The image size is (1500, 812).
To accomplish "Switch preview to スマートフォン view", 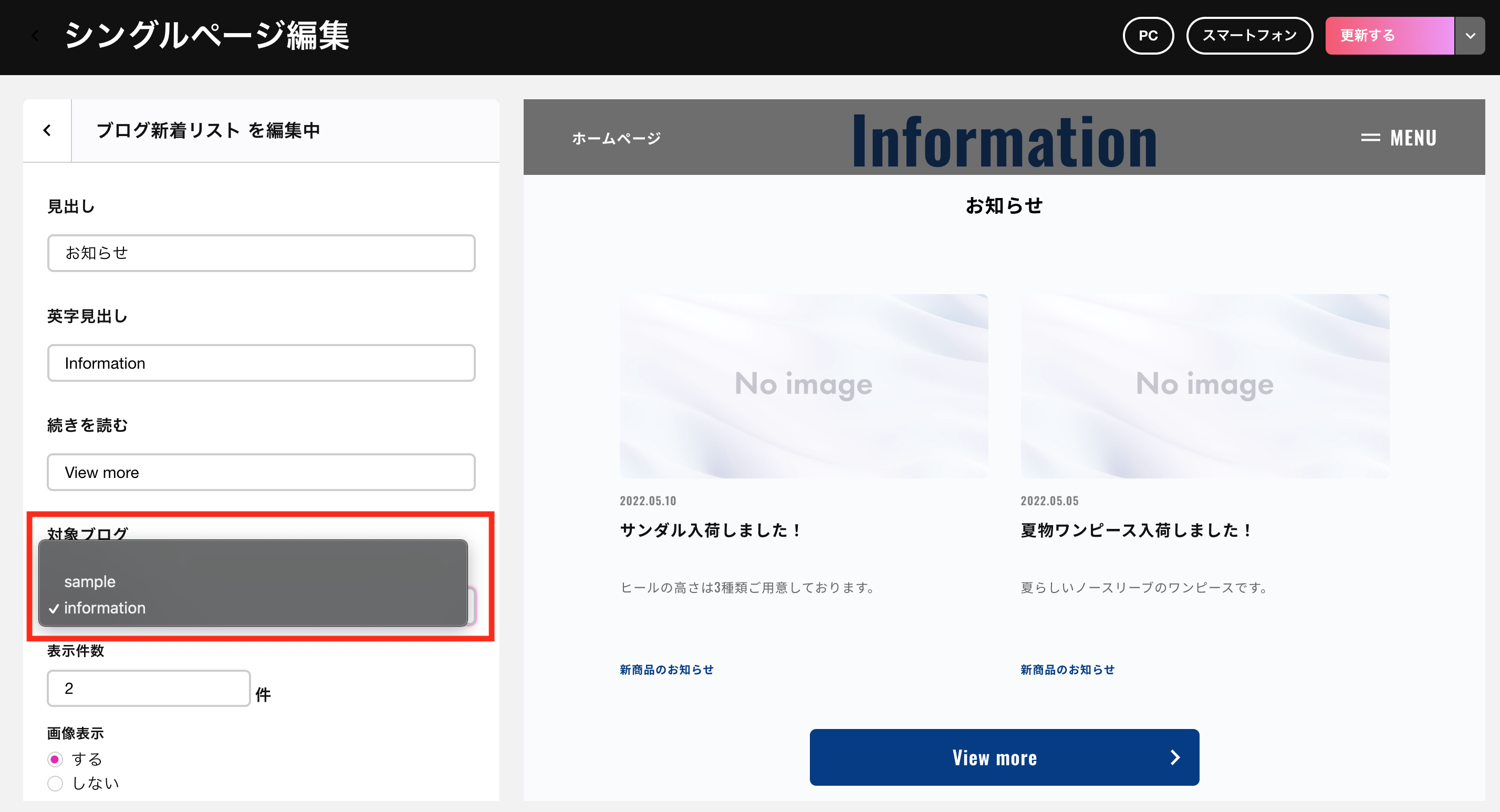I will pos(1249,36).
